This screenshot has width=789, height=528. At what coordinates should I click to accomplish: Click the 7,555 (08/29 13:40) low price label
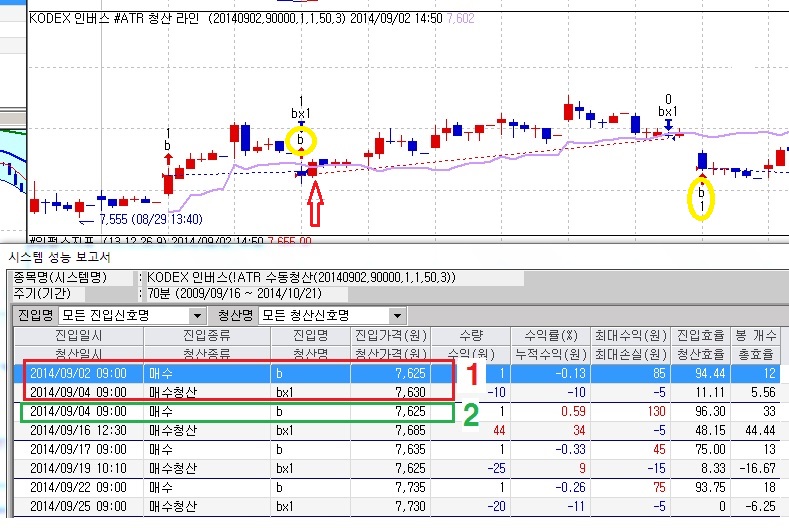click(150, 219)
